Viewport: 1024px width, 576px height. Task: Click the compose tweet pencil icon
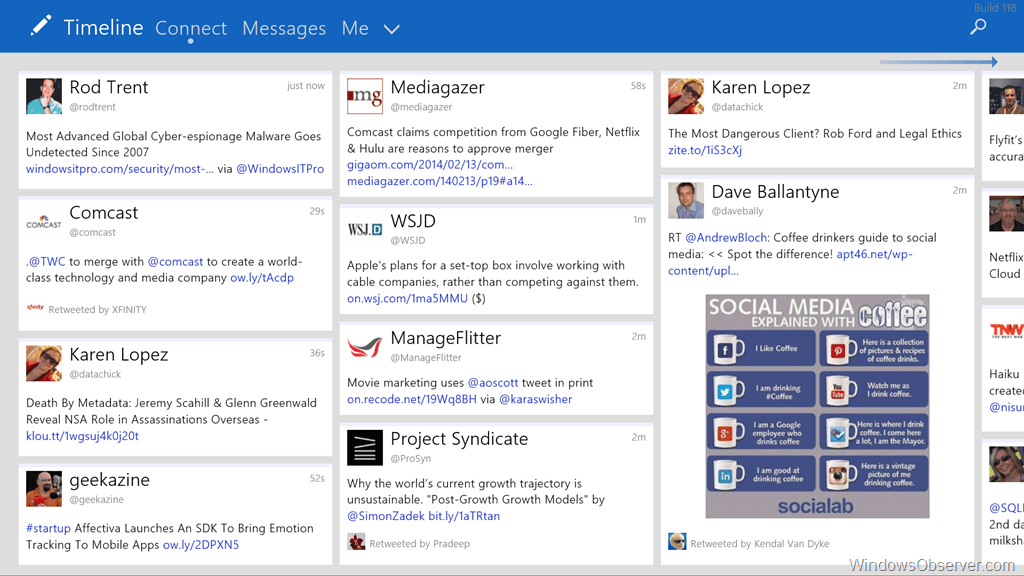[x=40, y=26]
